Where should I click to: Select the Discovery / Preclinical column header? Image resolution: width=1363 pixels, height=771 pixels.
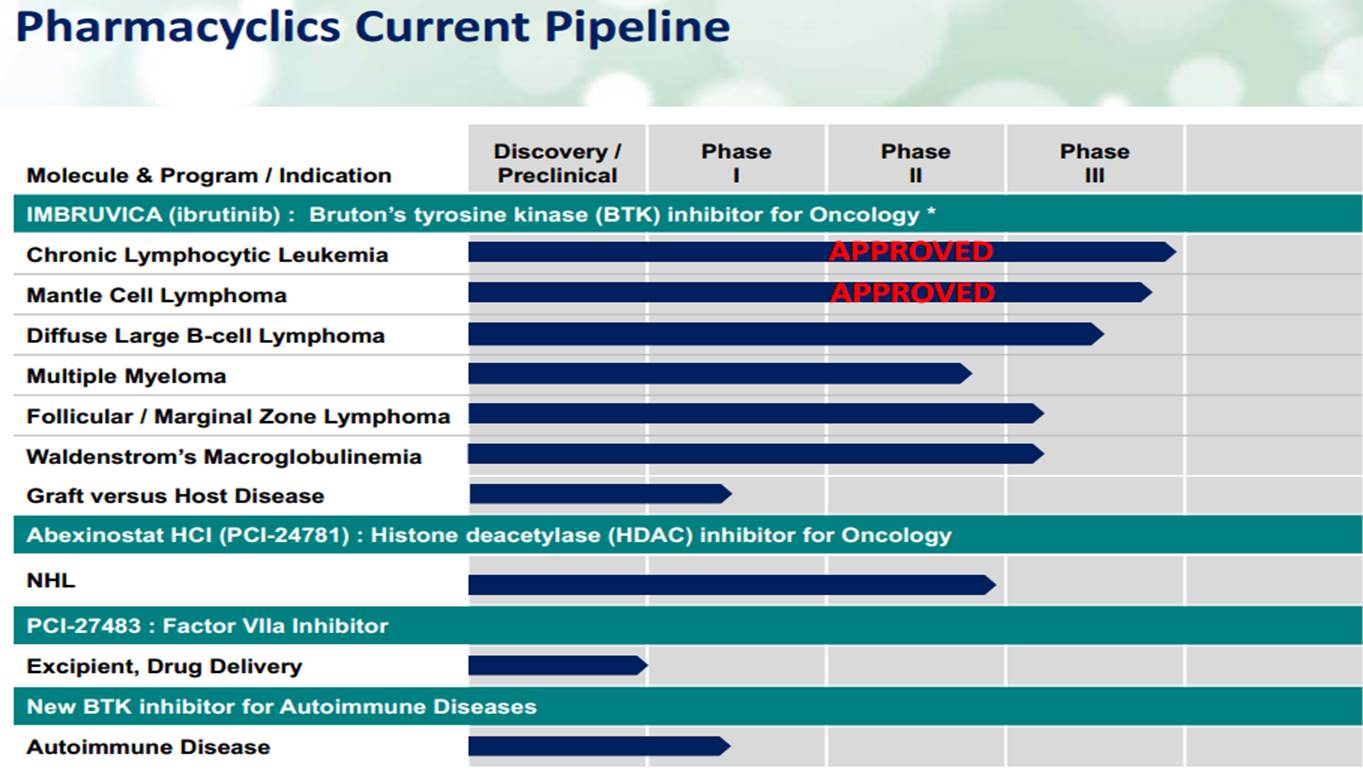click(557, 163)
